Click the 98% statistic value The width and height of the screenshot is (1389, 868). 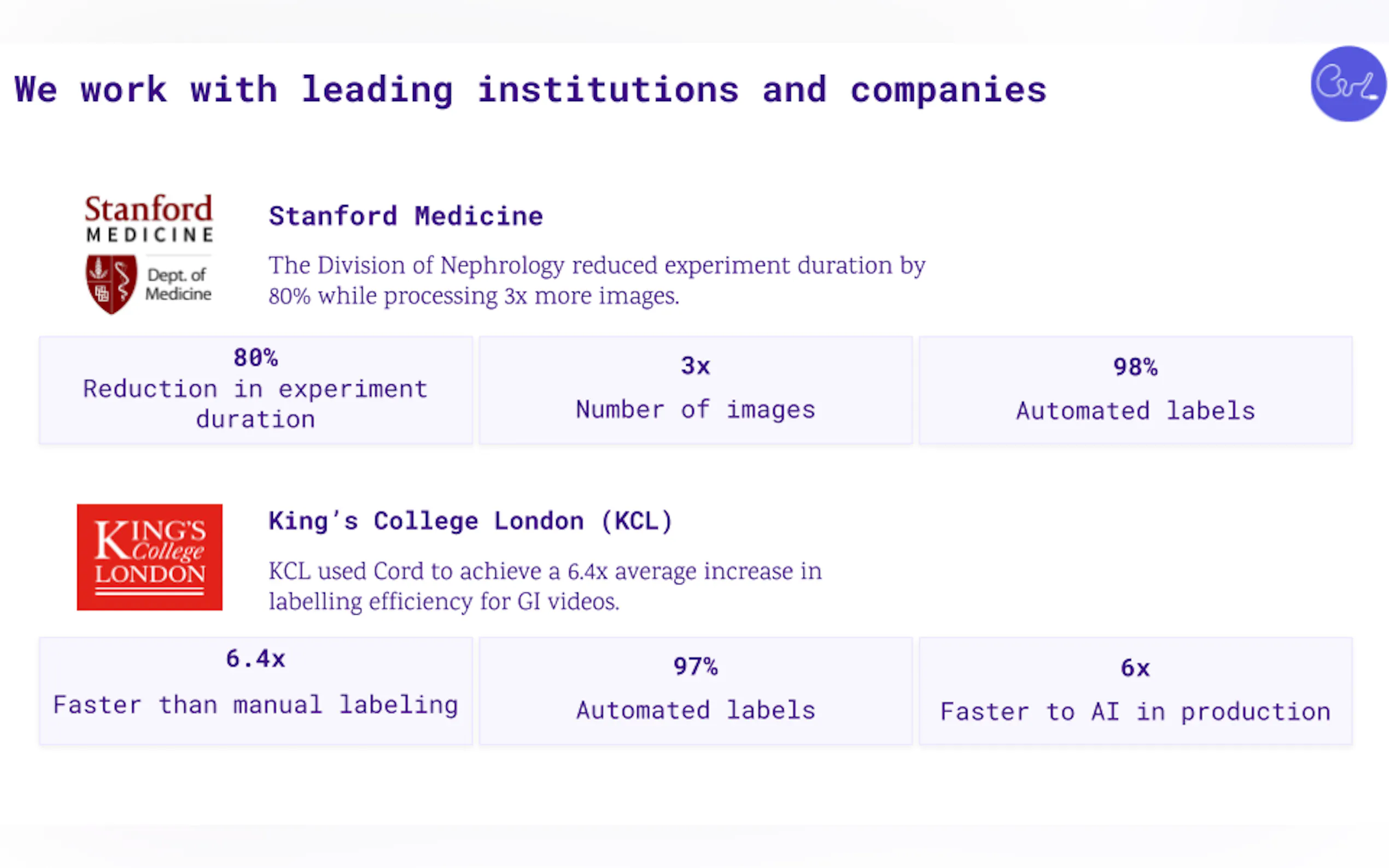click(x=1135, y=367)
